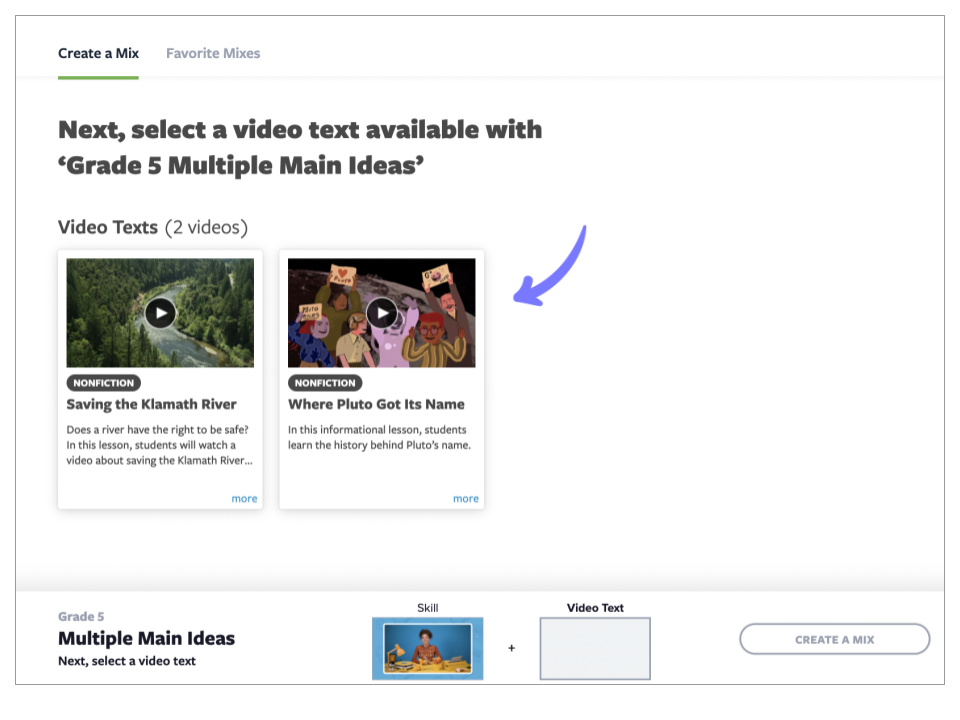The image size is (960, 720).
Task: Click the Create a Mix button
Action: coord(834,639)
